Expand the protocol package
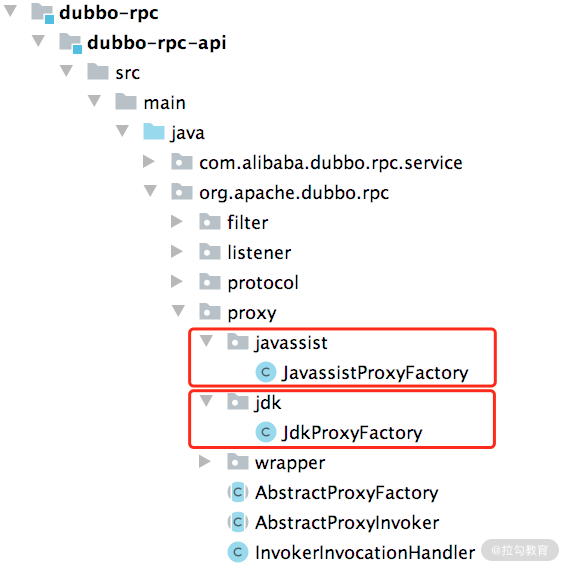 (176, 281)
